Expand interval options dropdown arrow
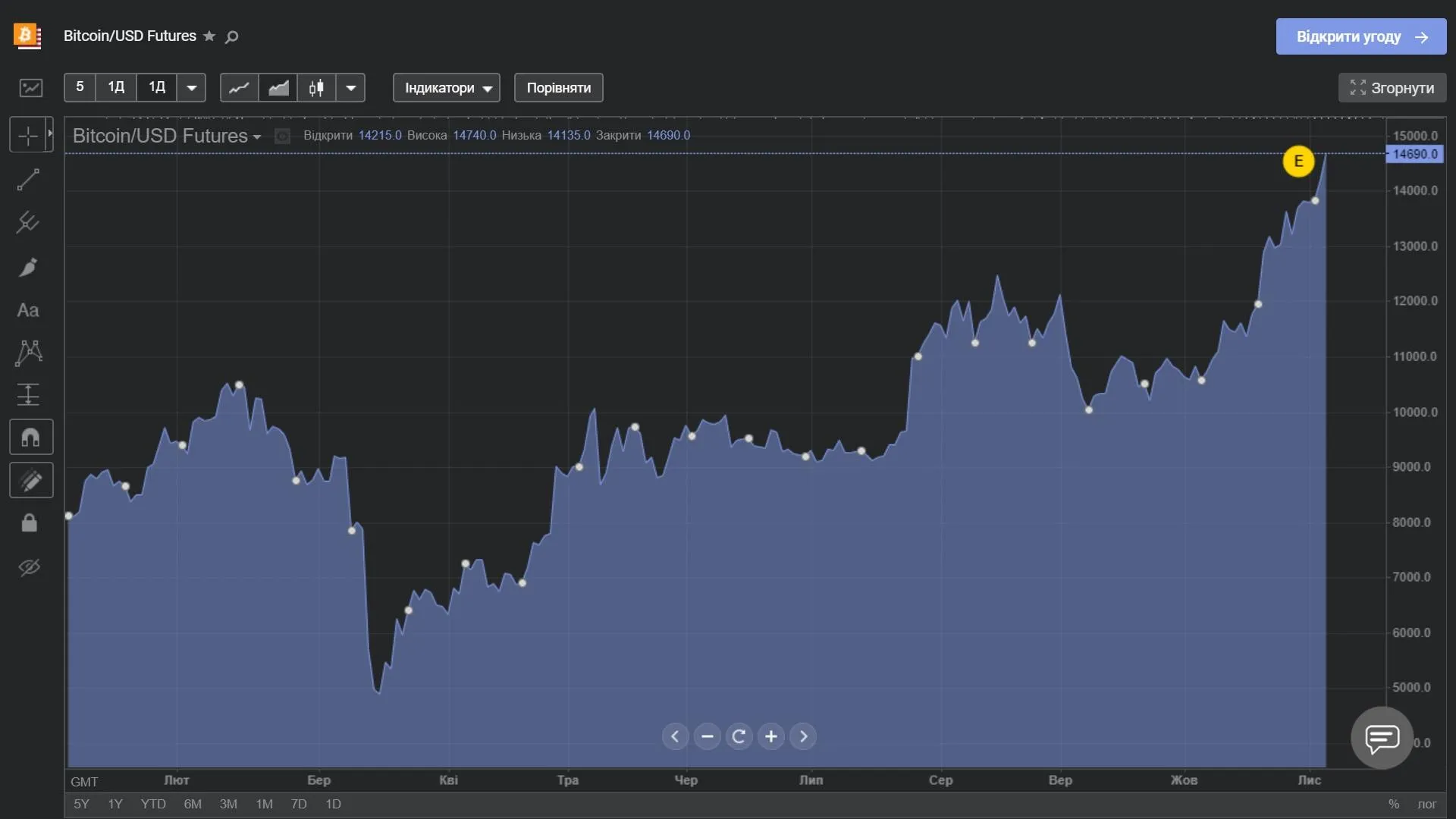 click(x=192, y=88)
